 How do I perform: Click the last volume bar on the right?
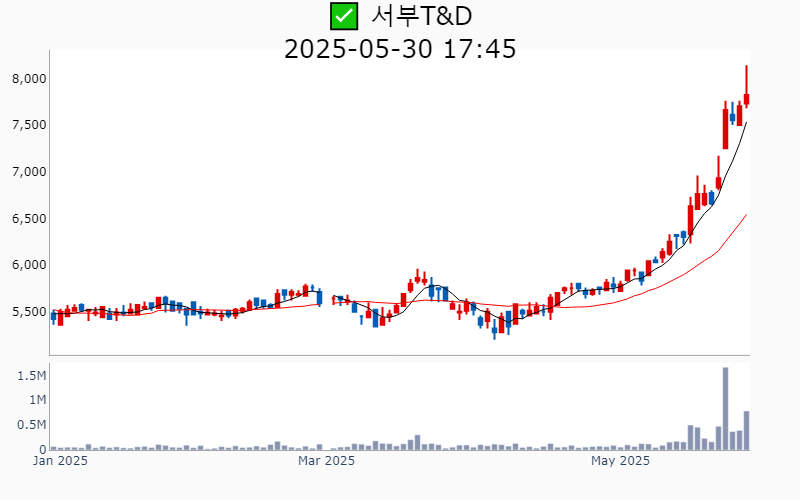tap(746, 431)
